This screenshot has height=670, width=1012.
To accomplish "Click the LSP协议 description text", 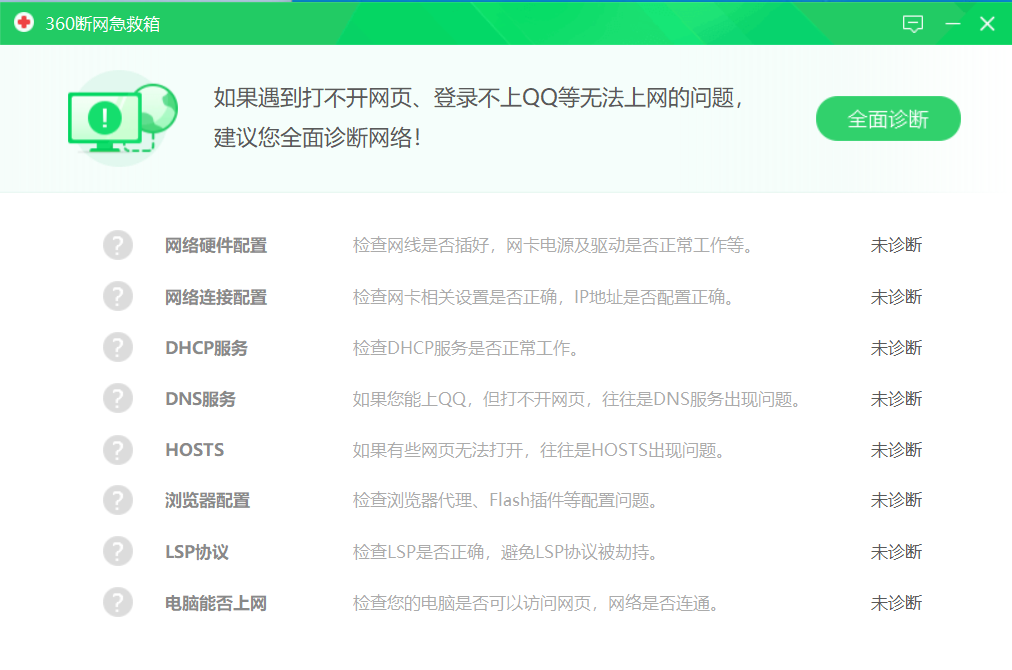I will pyautogui.click(x=504, y=552).
